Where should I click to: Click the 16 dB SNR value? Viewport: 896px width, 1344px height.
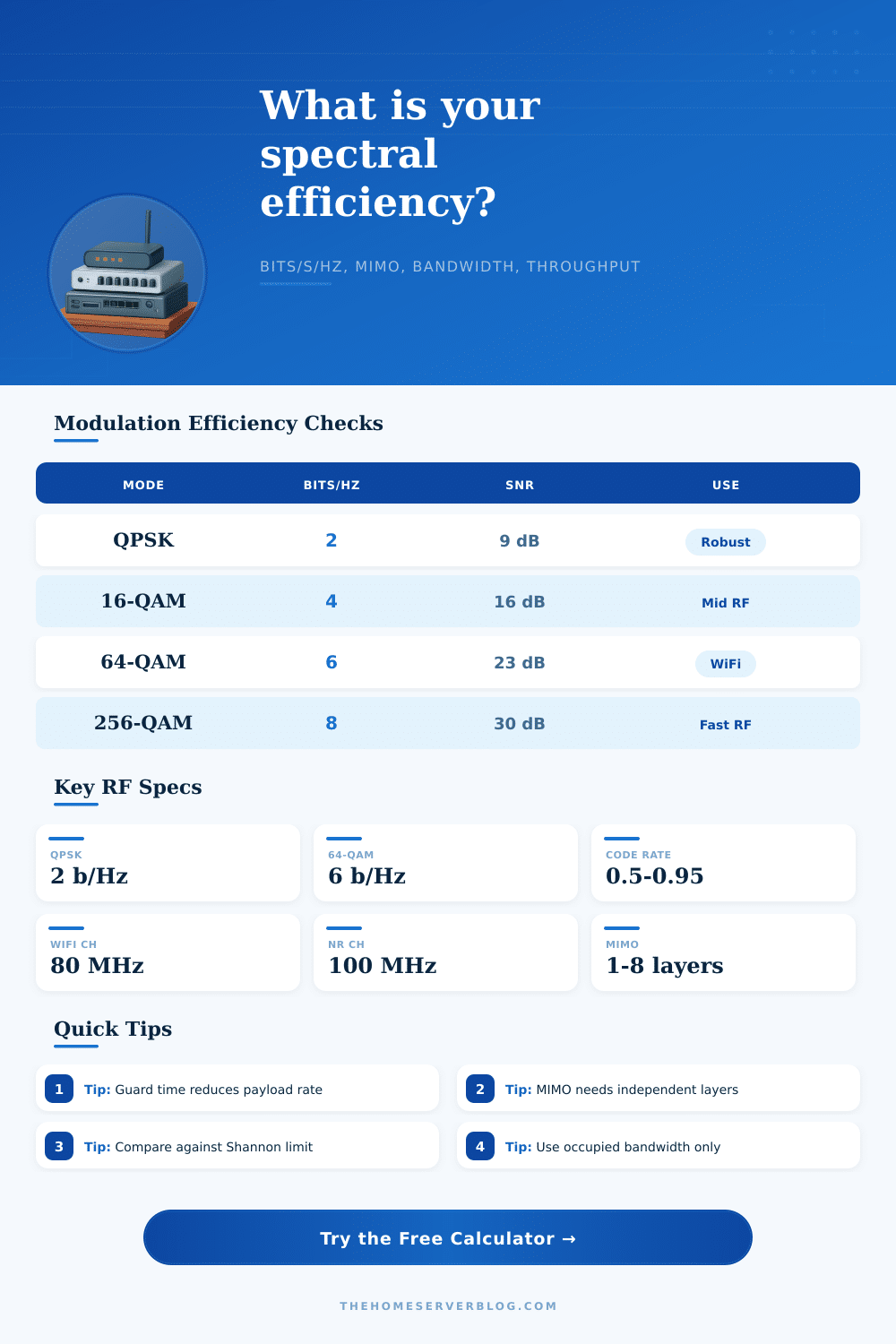520,601
